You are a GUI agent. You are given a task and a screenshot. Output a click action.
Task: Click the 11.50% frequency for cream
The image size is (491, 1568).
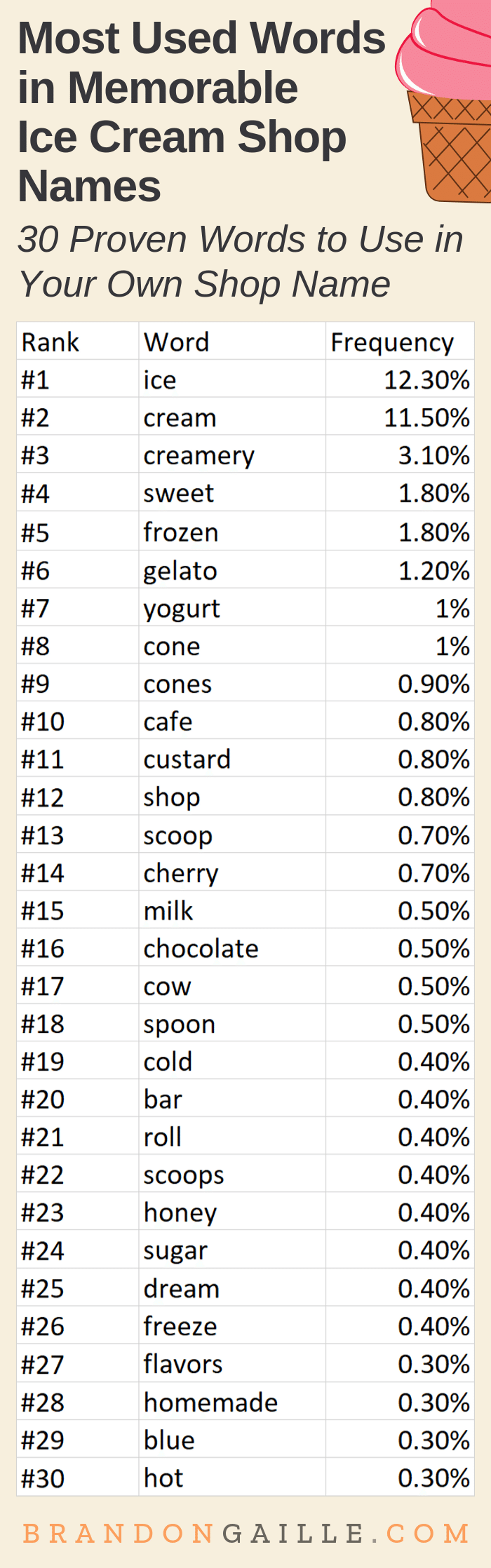tap(426, 418)
